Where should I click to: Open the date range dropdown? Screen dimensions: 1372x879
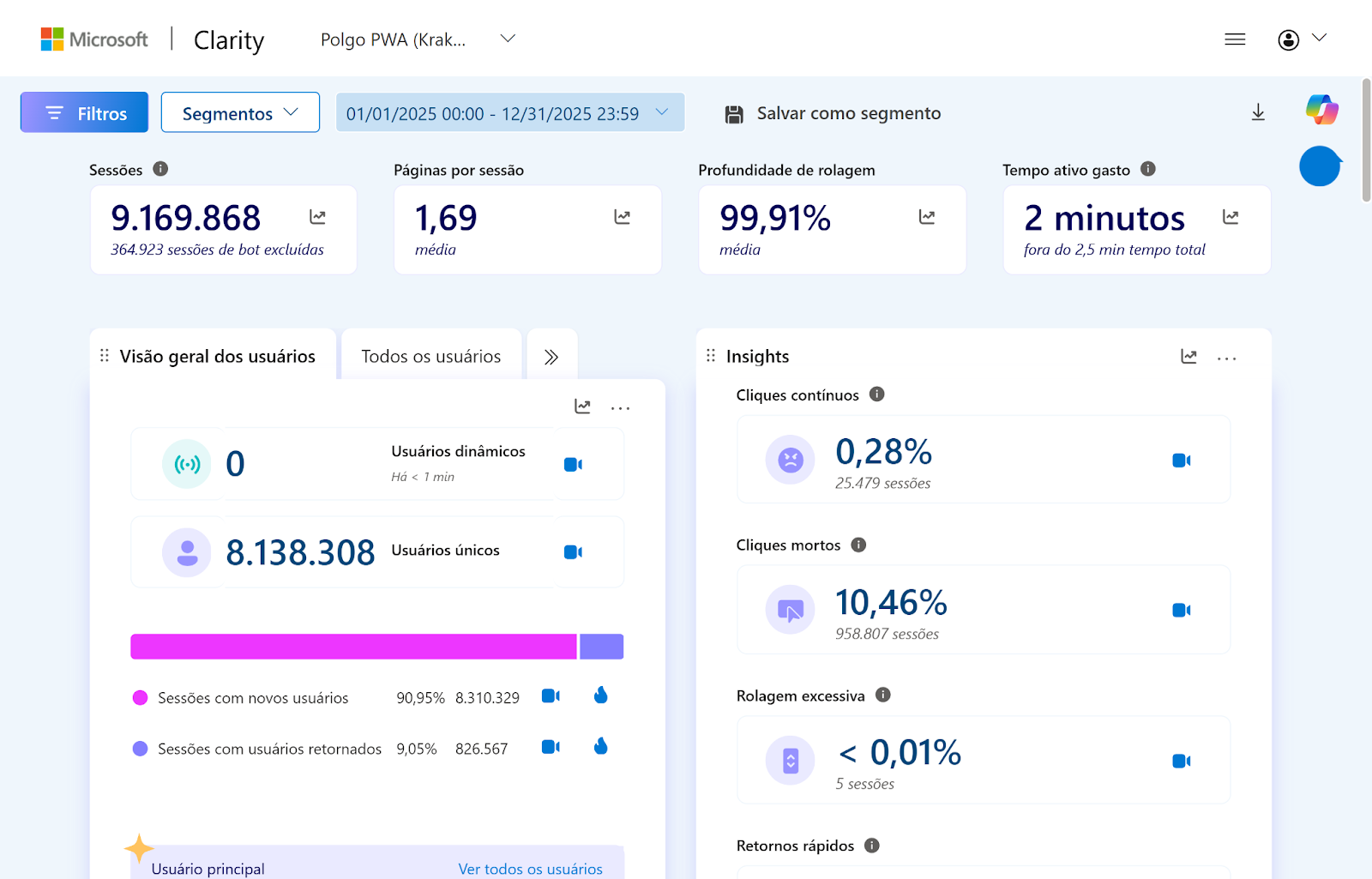509,113
